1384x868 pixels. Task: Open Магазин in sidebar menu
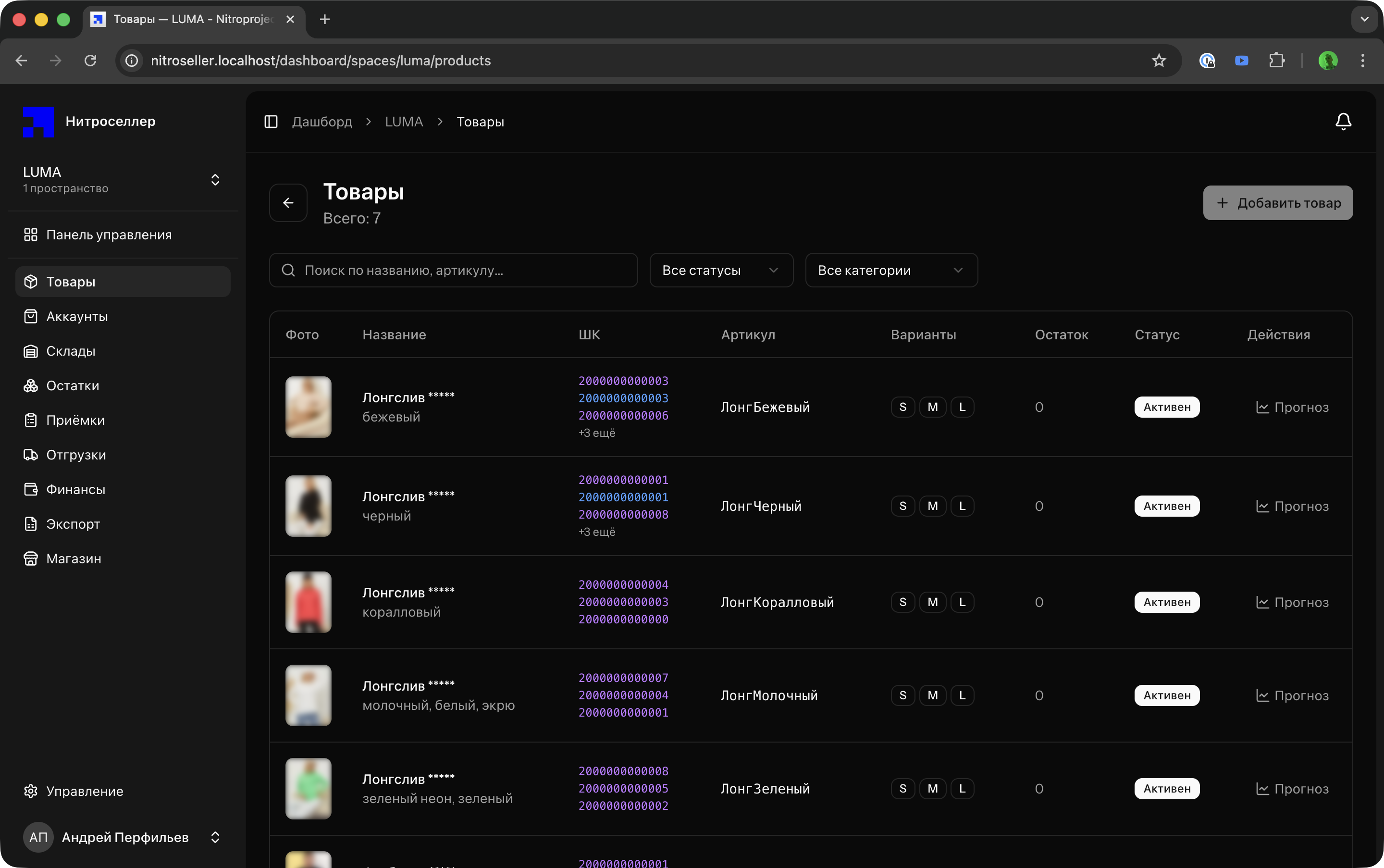coord(74,558)
